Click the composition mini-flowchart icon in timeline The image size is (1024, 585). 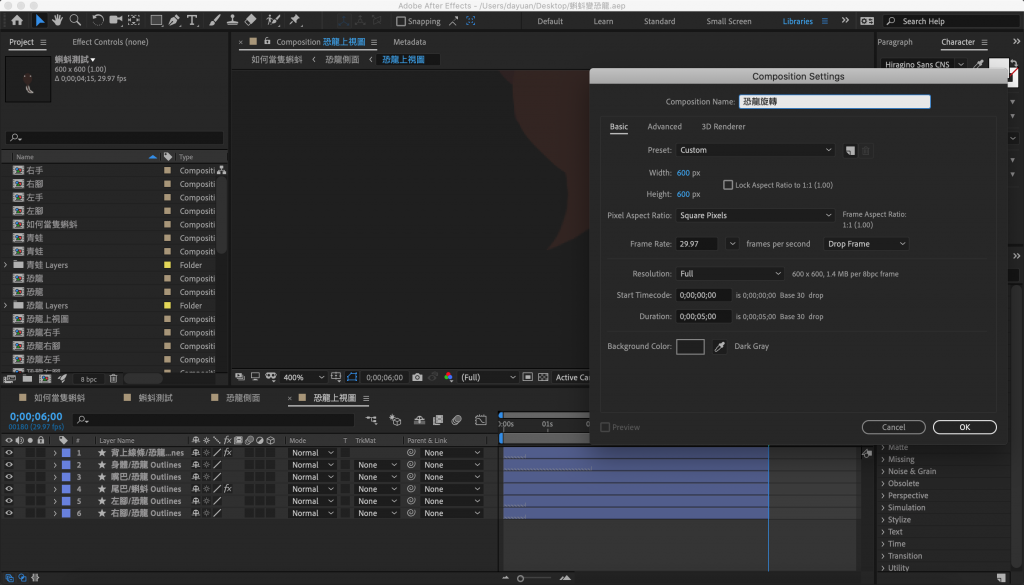click(372, 420)
